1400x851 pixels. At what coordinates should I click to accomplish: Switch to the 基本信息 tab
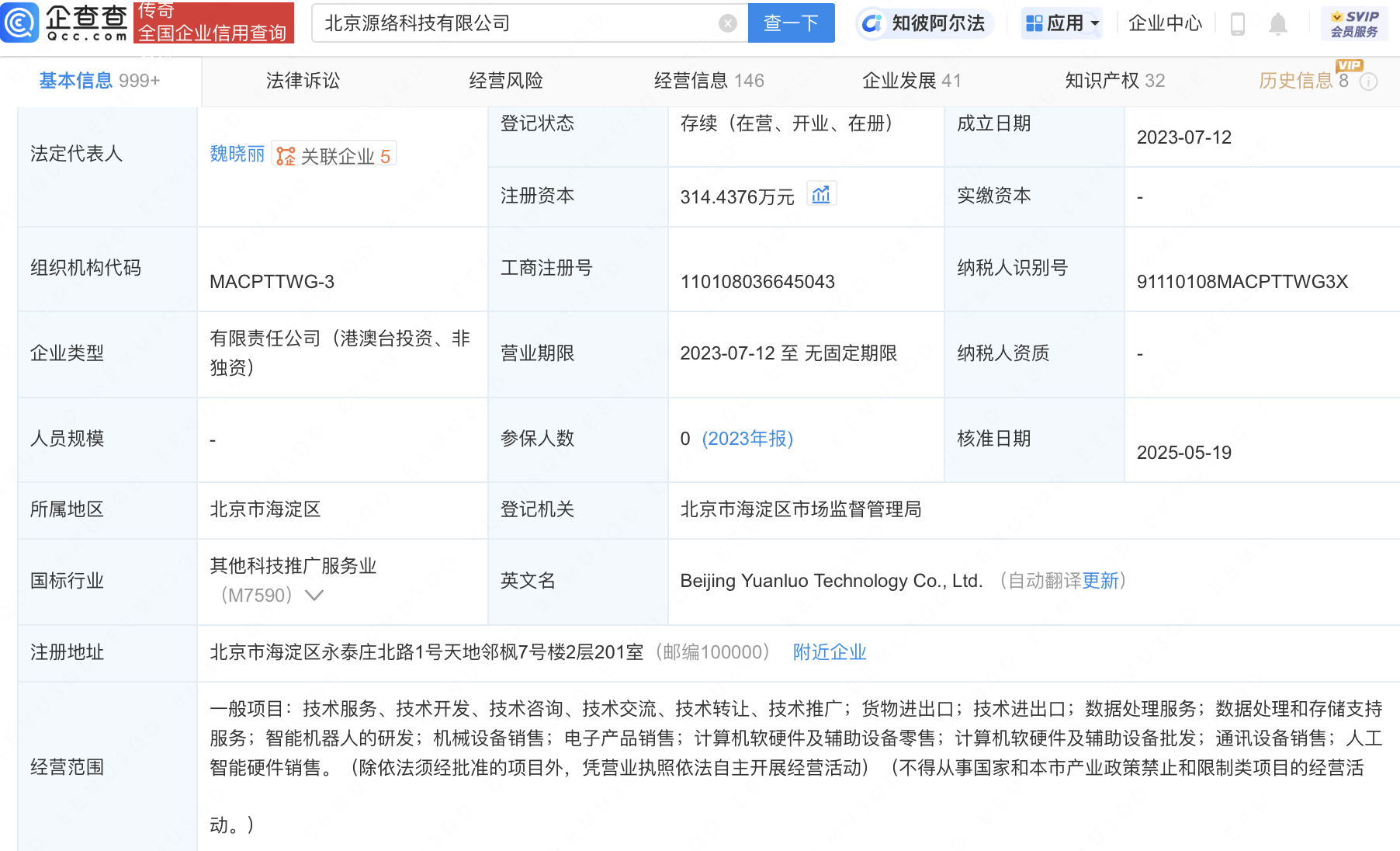coord(99,81)
